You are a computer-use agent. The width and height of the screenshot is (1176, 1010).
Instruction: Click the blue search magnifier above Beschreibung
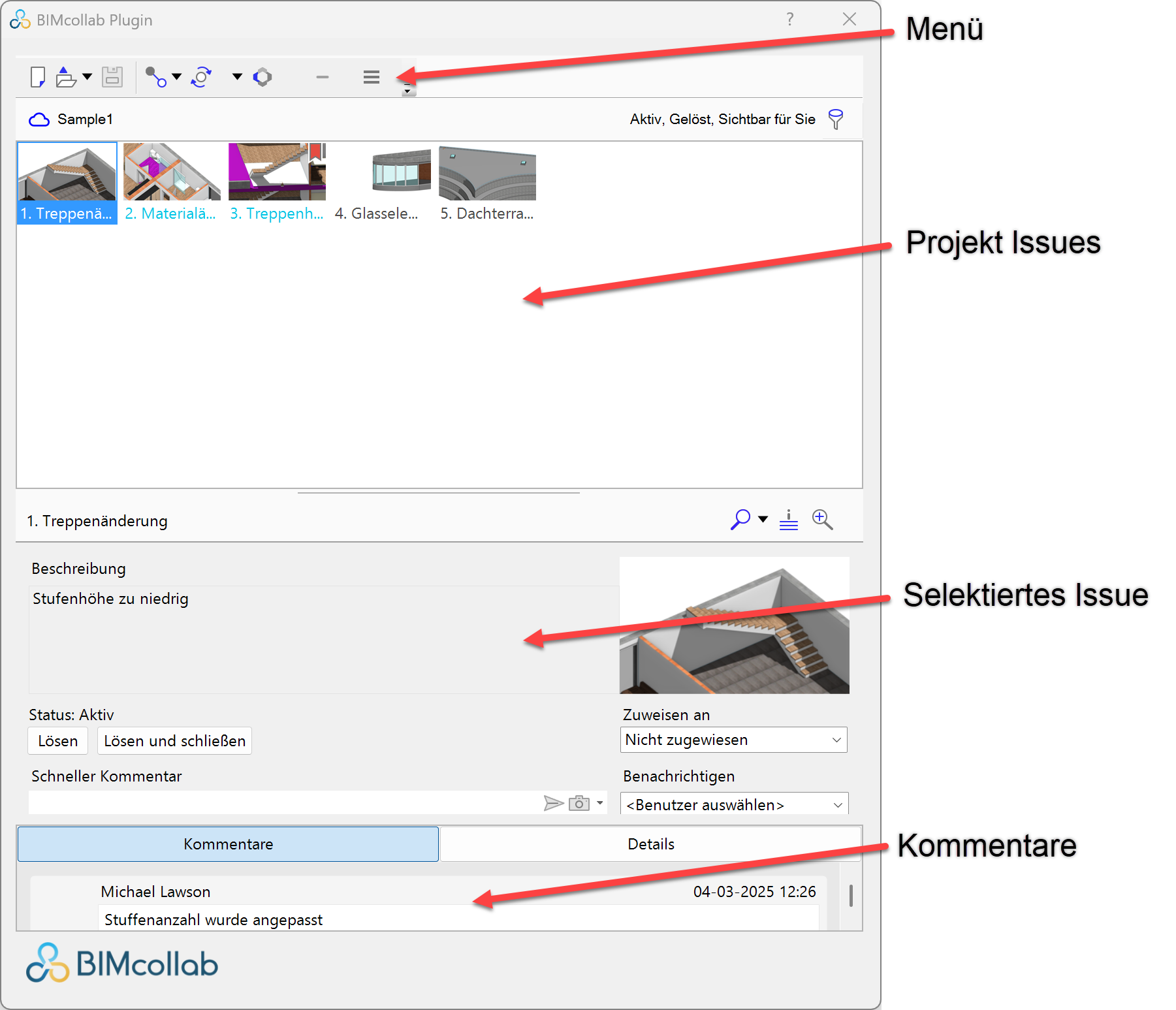click(x=740, y=519)
